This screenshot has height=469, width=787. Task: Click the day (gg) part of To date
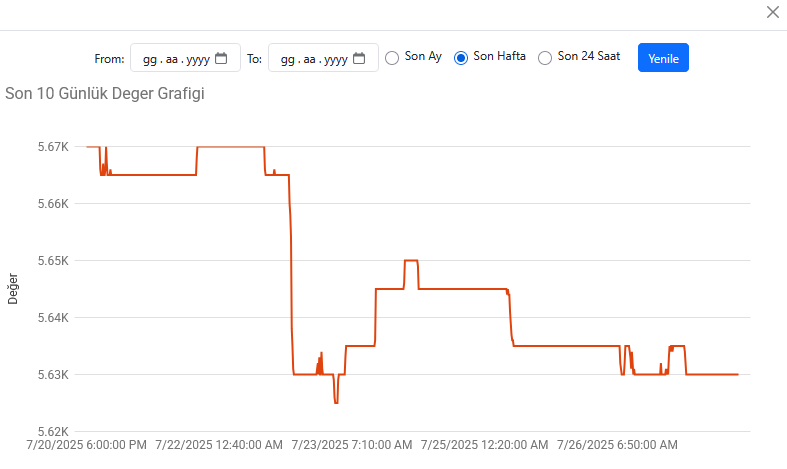(287, 59)
